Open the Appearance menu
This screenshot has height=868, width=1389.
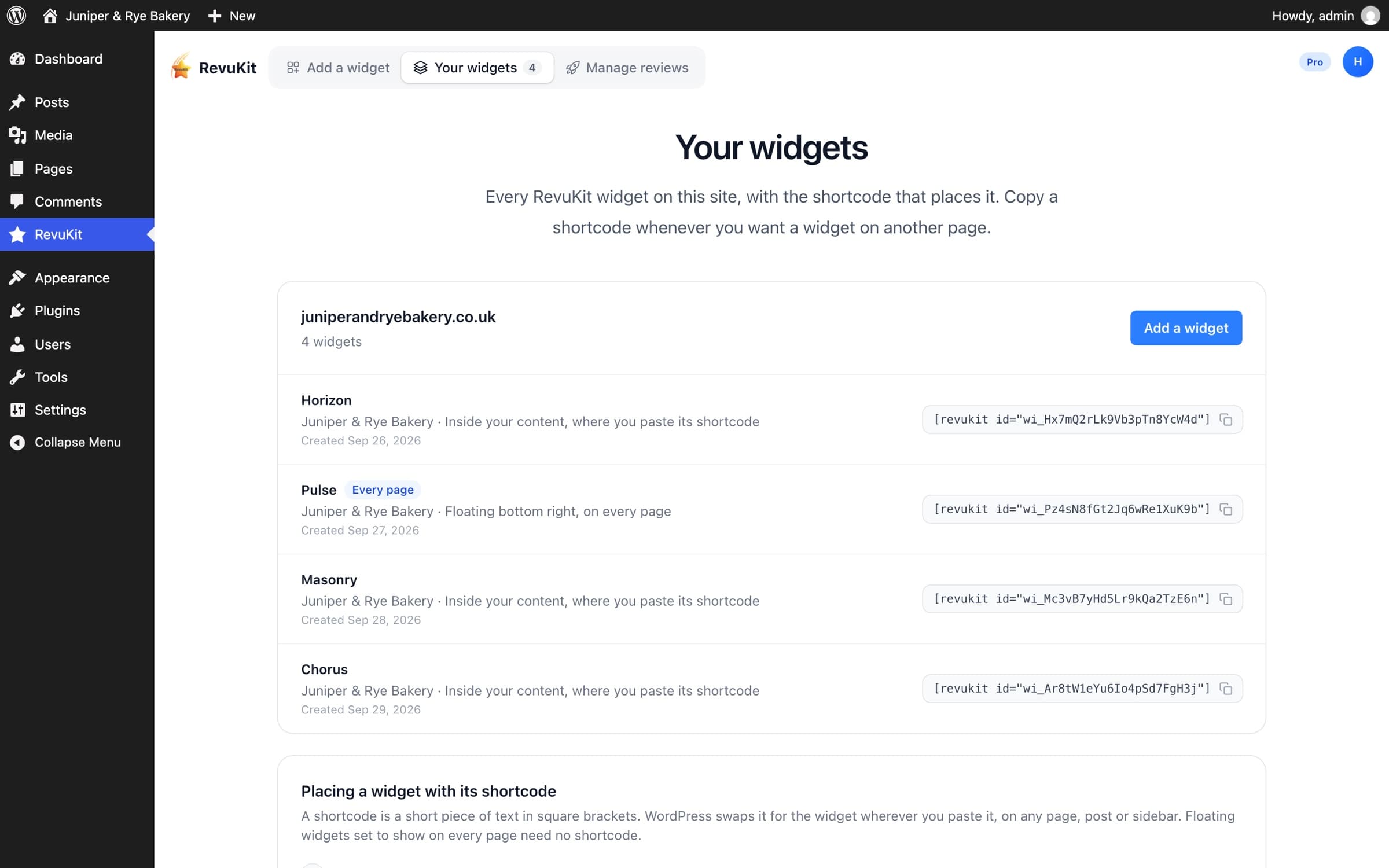pyautogui.click(x=77, y=278)
